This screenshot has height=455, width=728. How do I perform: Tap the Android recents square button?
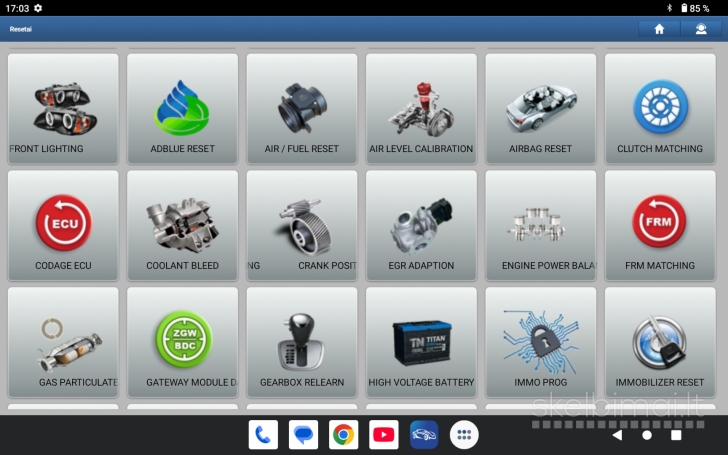(x=676, y=435)
